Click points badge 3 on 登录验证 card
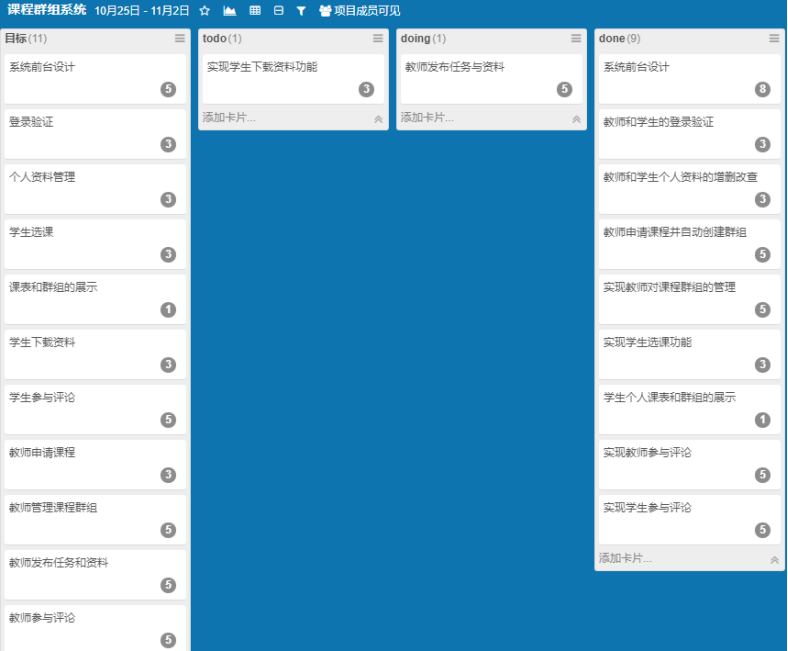The image size is (788, 651). [x=168, y=144]
